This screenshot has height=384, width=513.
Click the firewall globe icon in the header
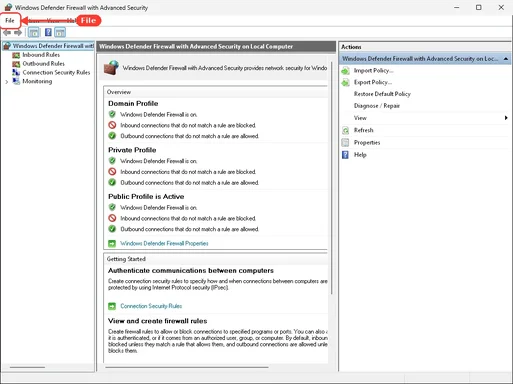(x=111, y=67)
